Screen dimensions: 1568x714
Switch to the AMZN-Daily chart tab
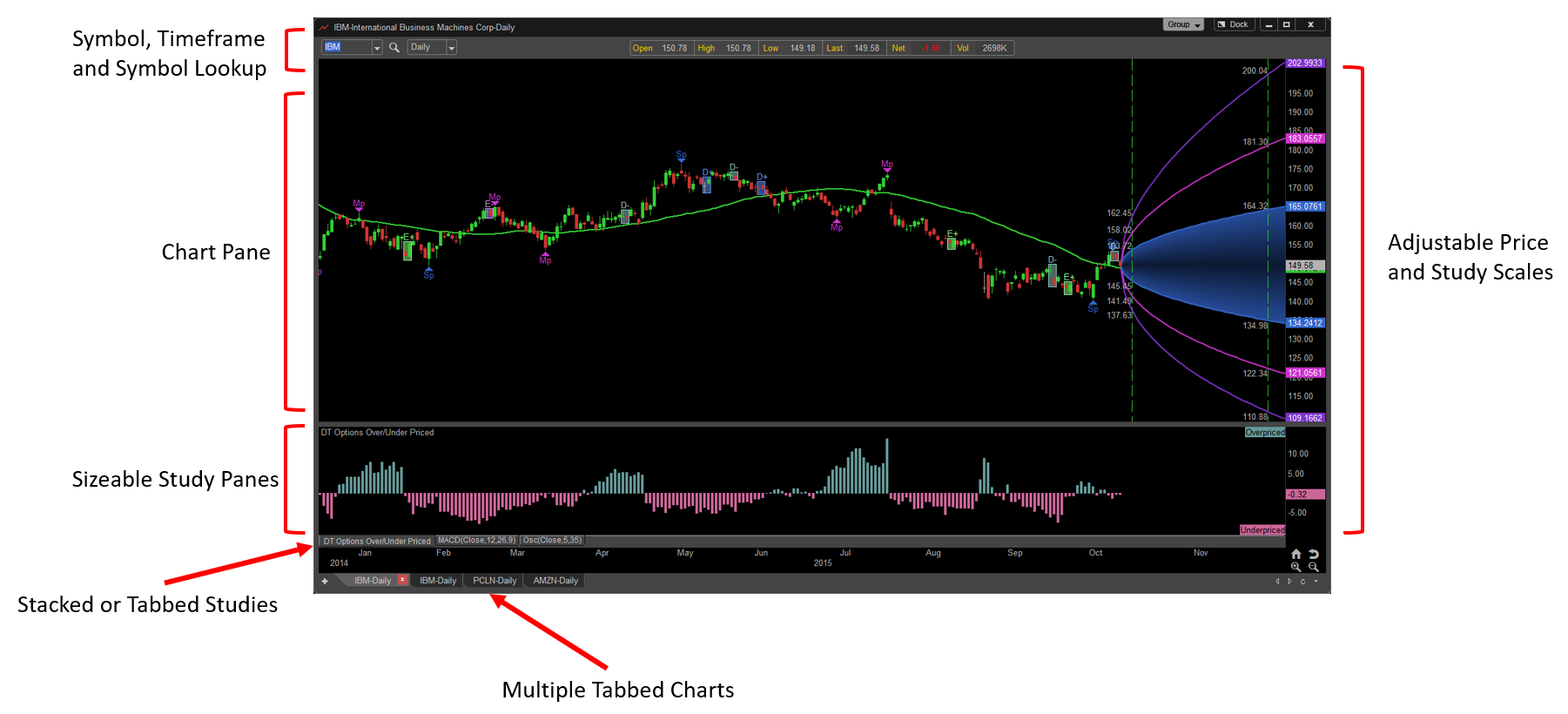point(555,581)
